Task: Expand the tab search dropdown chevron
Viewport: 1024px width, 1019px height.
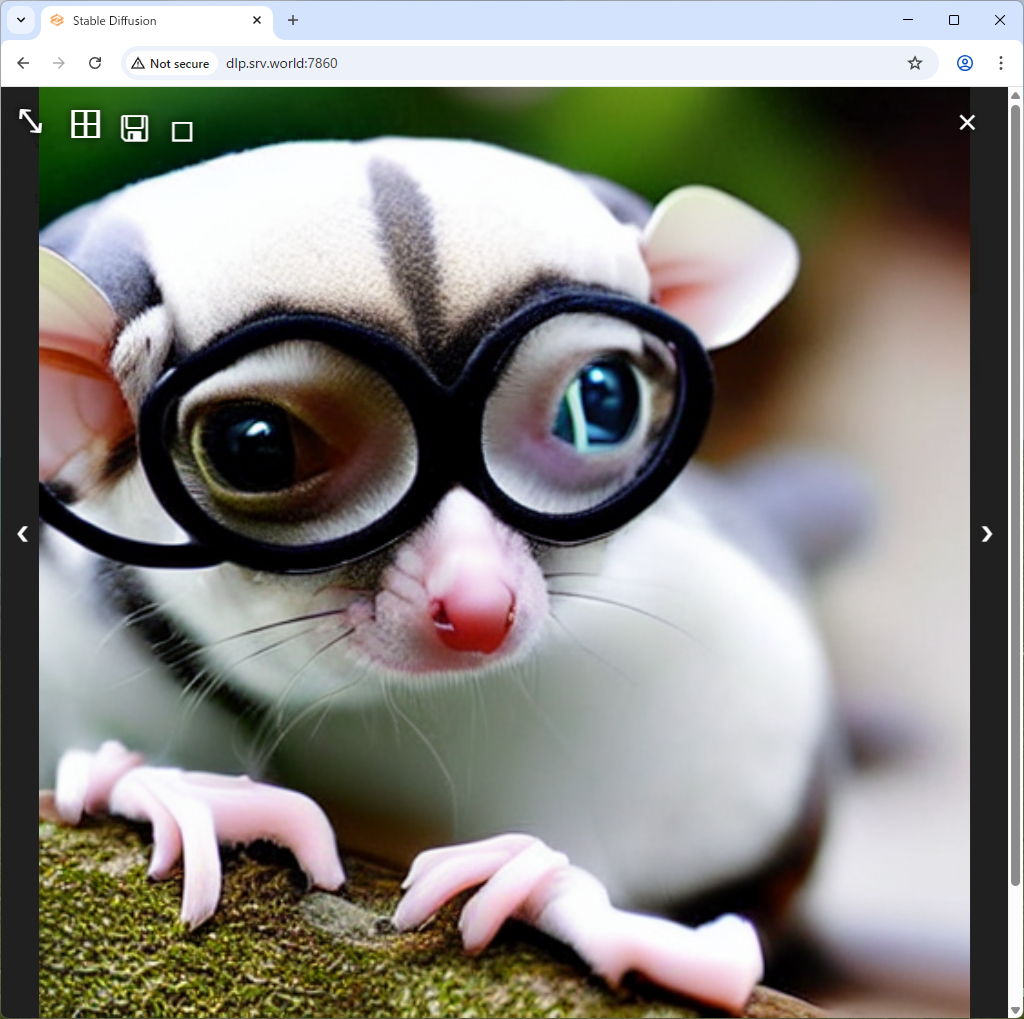Action: coord(20,20)
